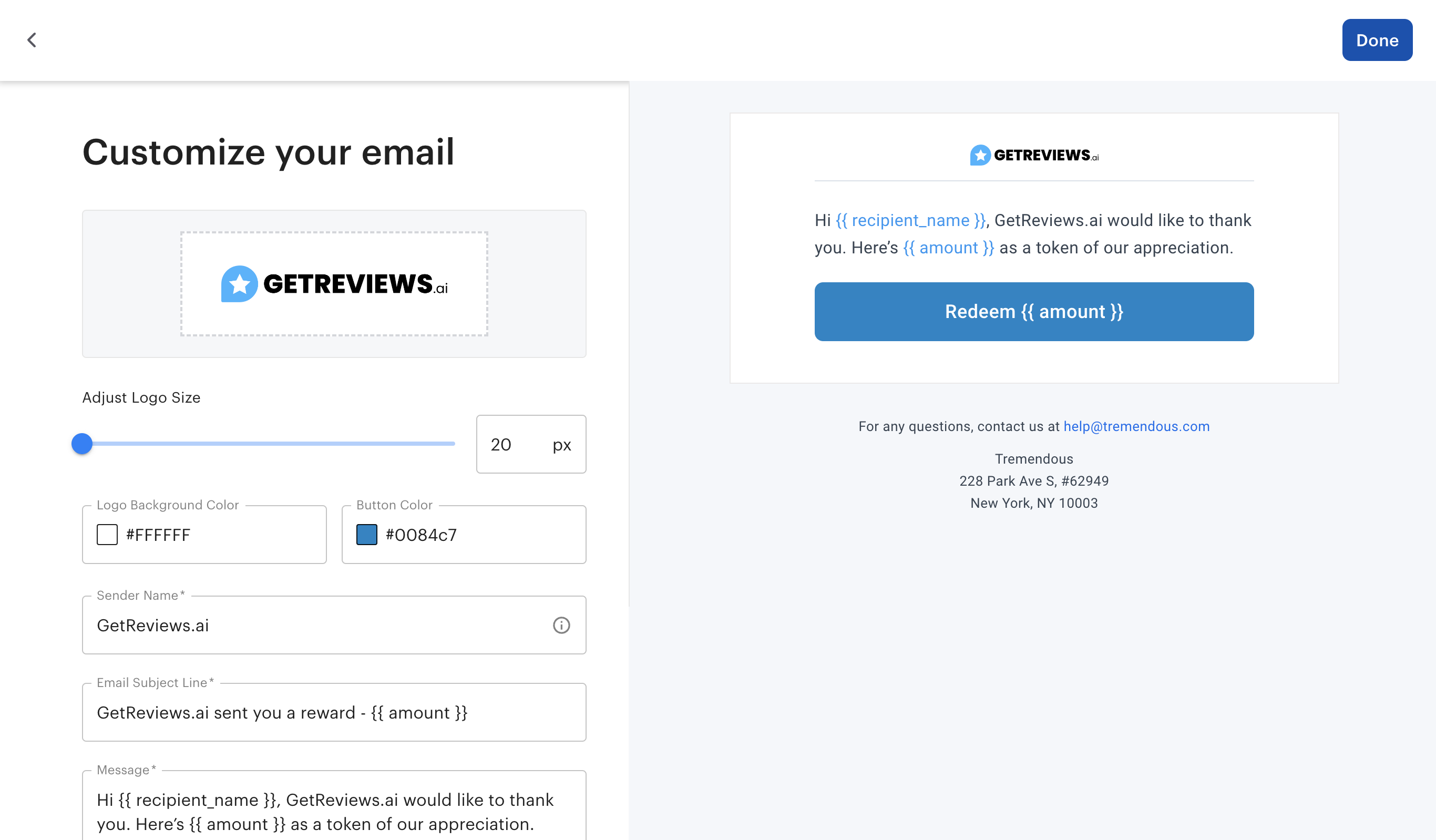
Task: Open the help@tremendous.com email link
Action: (x=1136, y=426)
